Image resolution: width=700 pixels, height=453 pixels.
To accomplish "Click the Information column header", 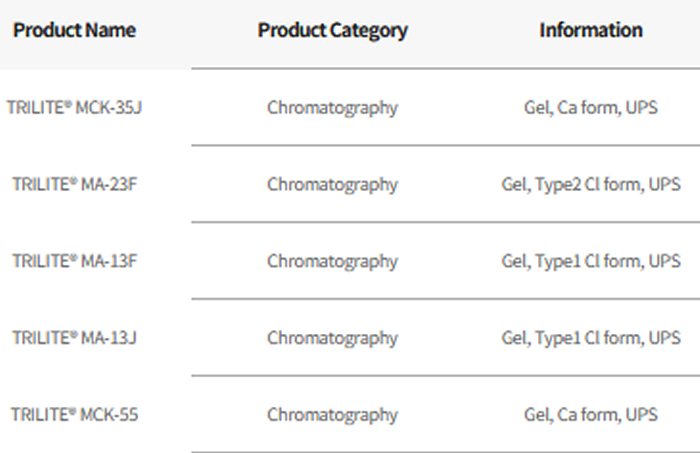I will tap(591, 30).
